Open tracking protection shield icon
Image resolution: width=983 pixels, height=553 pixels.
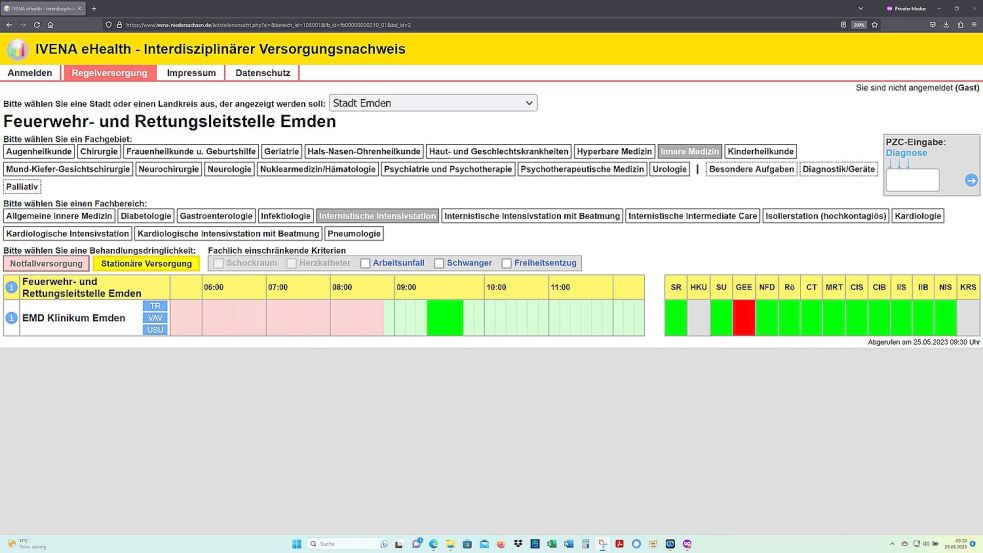pos(108,25)
